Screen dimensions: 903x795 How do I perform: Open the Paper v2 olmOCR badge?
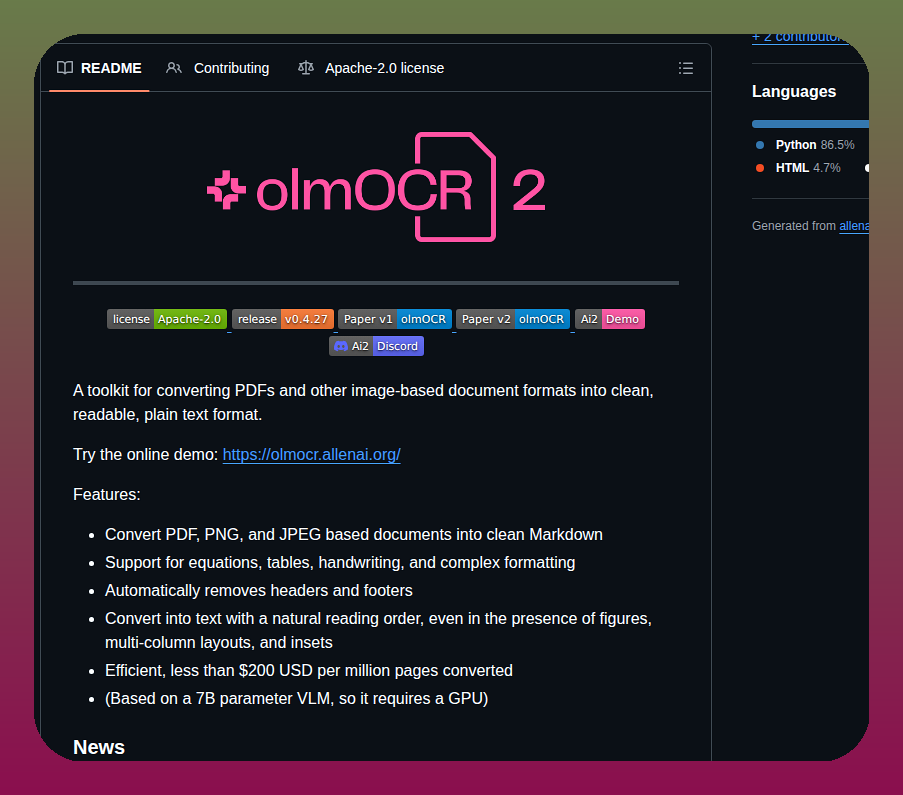coord(513,319)
